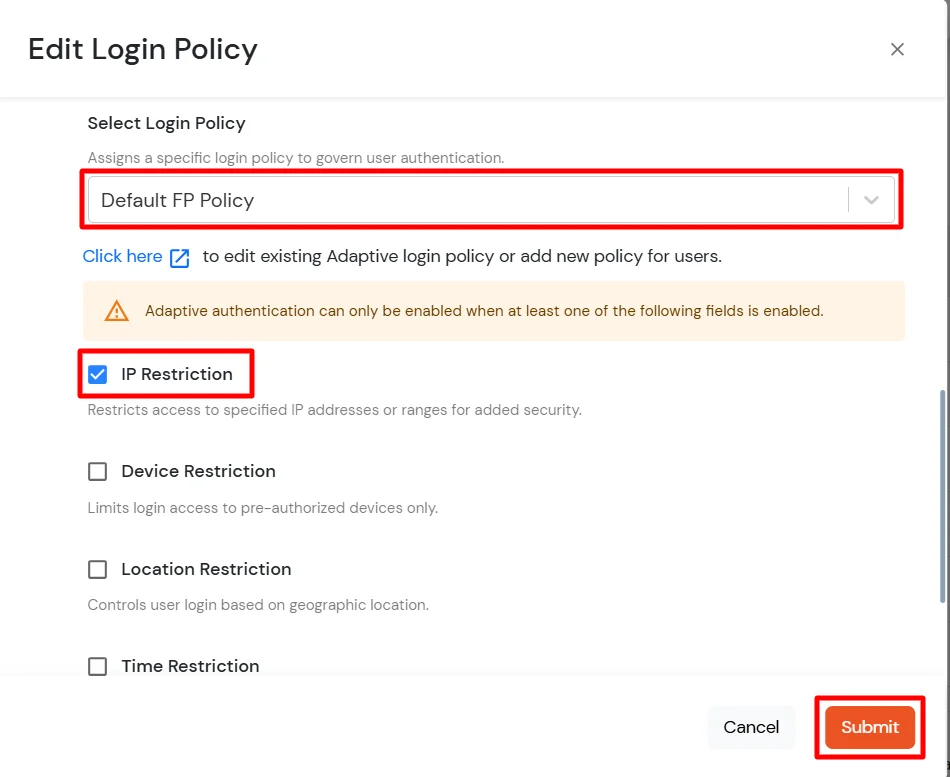950x777 pixels.
Task: Enable Device Restriction
Action: tap(97, 471)
